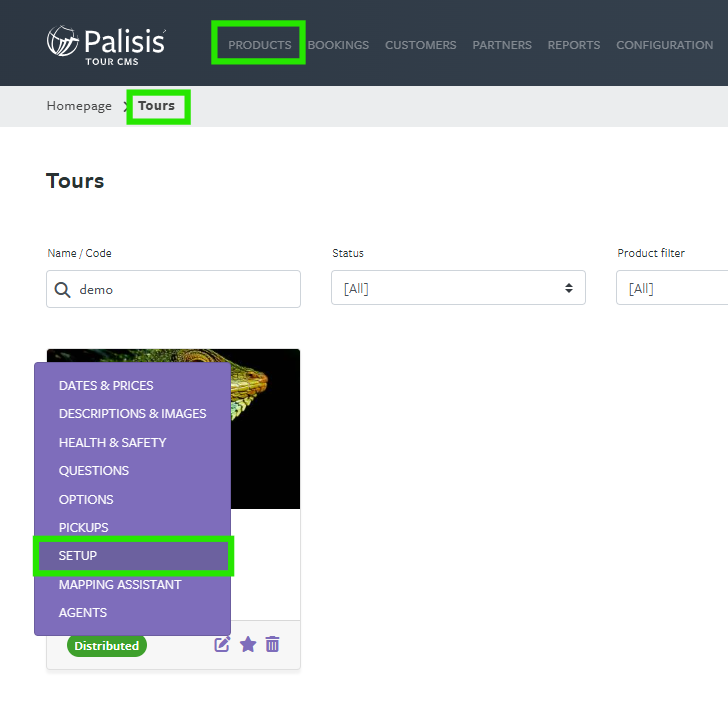Select HEALTH & SAFETY menu entry

coord(112,443)
